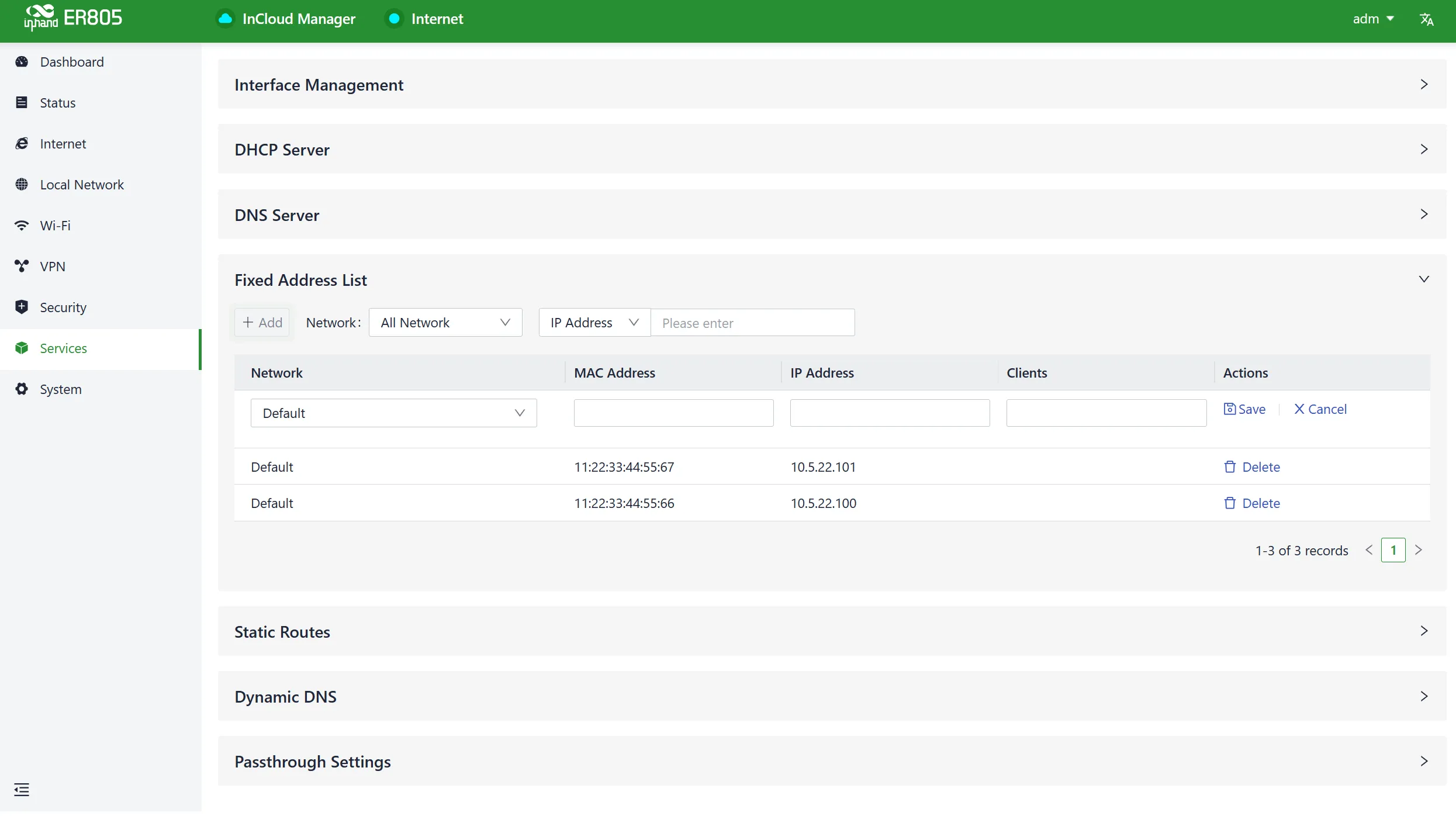Click the System gear icon
Viewport: 1456px width, 816px height.
click(x=22, y=389)
